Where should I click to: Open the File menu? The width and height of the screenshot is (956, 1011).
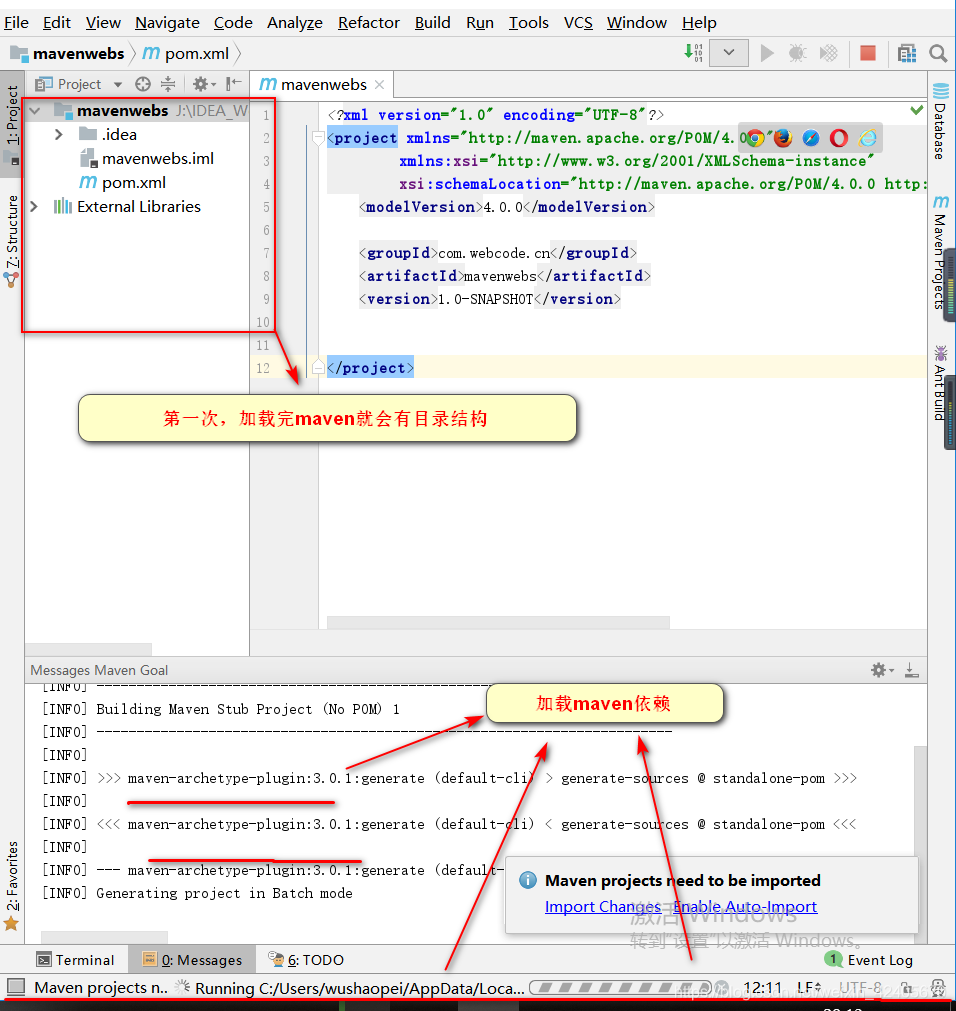16,23
